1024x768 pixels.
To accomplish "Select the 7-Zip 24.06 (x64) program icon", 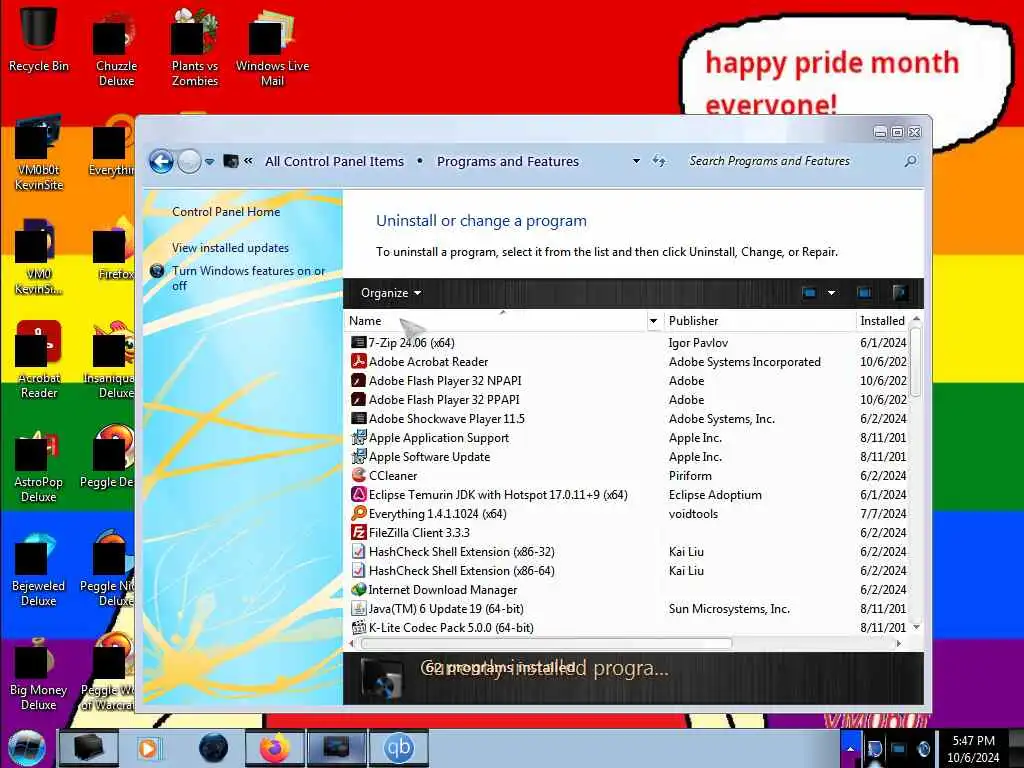I will [359, 342].
